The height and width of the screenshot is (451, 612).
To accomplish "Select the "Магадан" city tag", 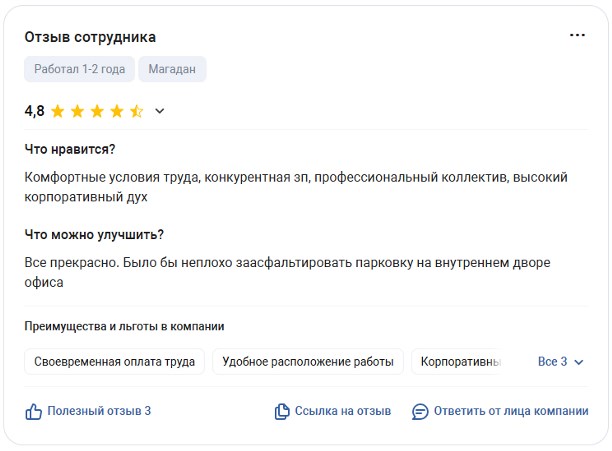I will point(172,69).
